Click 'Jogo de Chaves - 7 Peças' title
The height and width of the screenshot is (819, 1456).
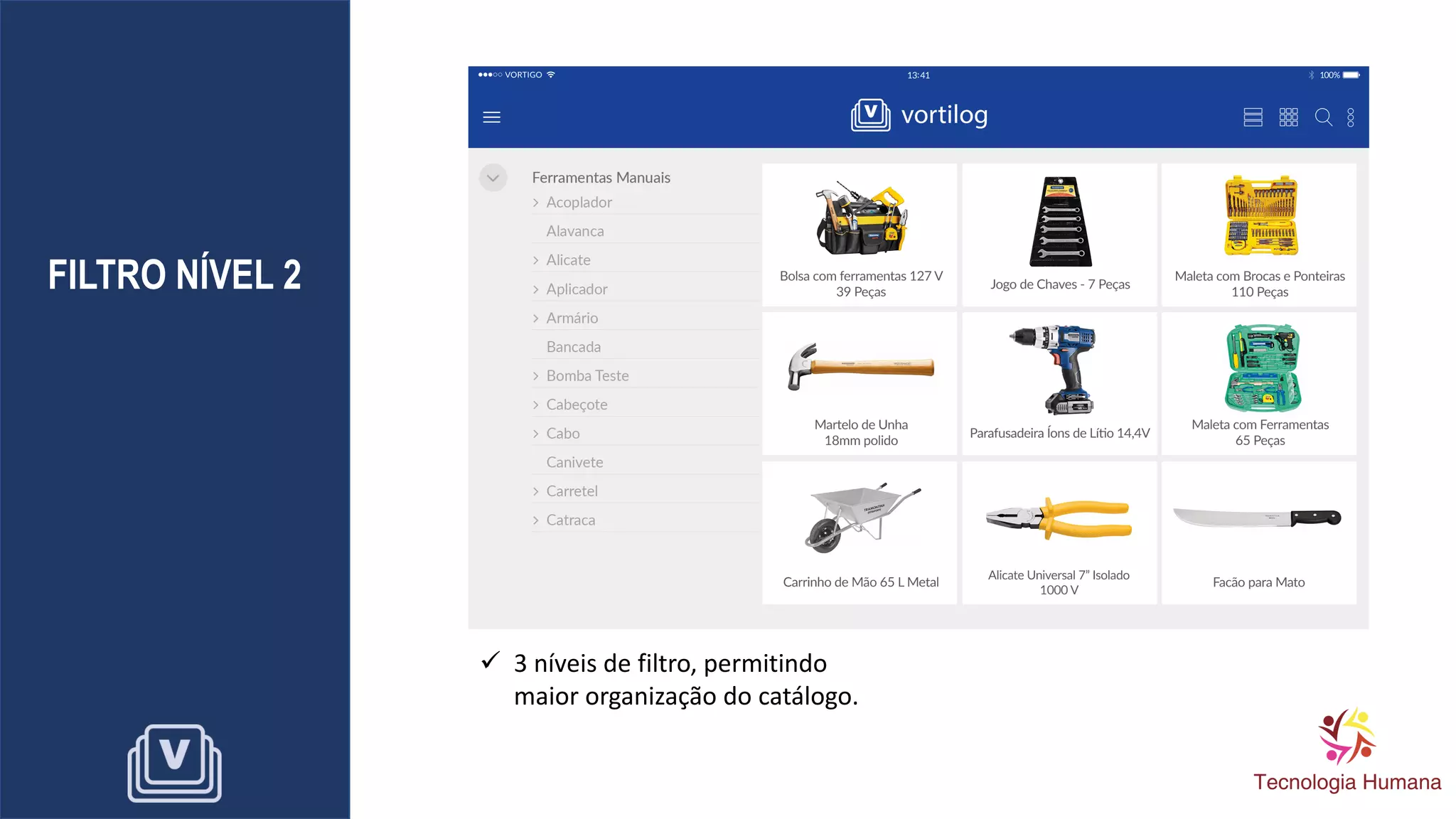[x=1060, y=284]
